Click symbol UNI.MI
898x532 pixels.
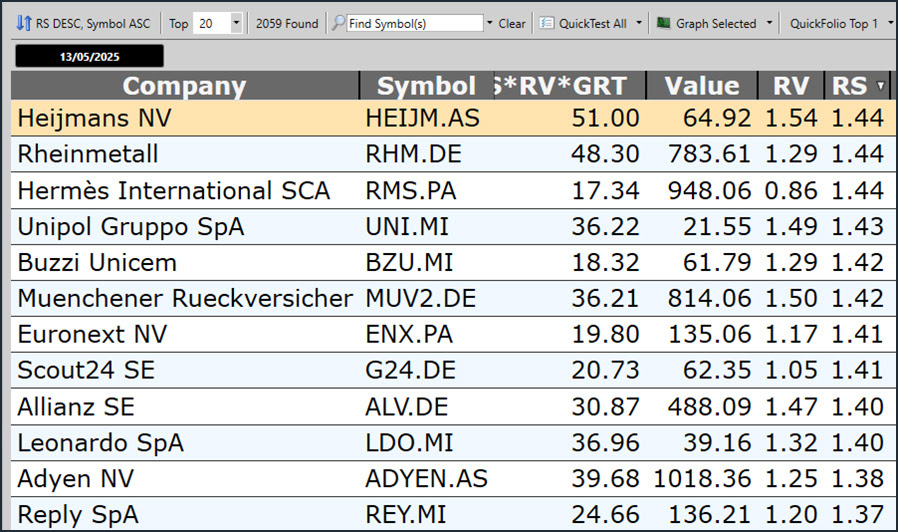point(407,226)
